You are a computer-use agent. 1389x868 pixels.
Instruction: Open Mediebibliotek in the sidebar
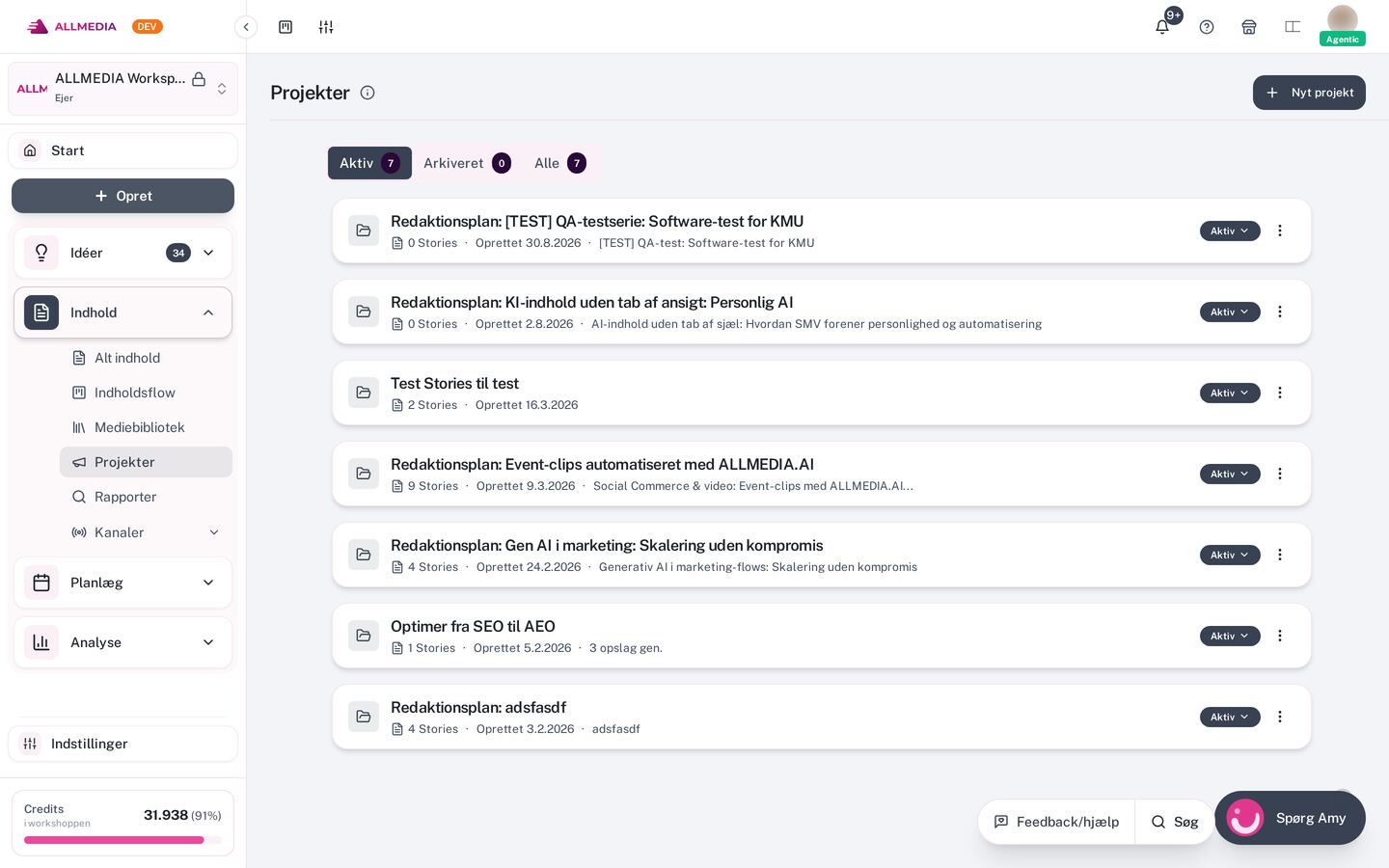(146, 427)
